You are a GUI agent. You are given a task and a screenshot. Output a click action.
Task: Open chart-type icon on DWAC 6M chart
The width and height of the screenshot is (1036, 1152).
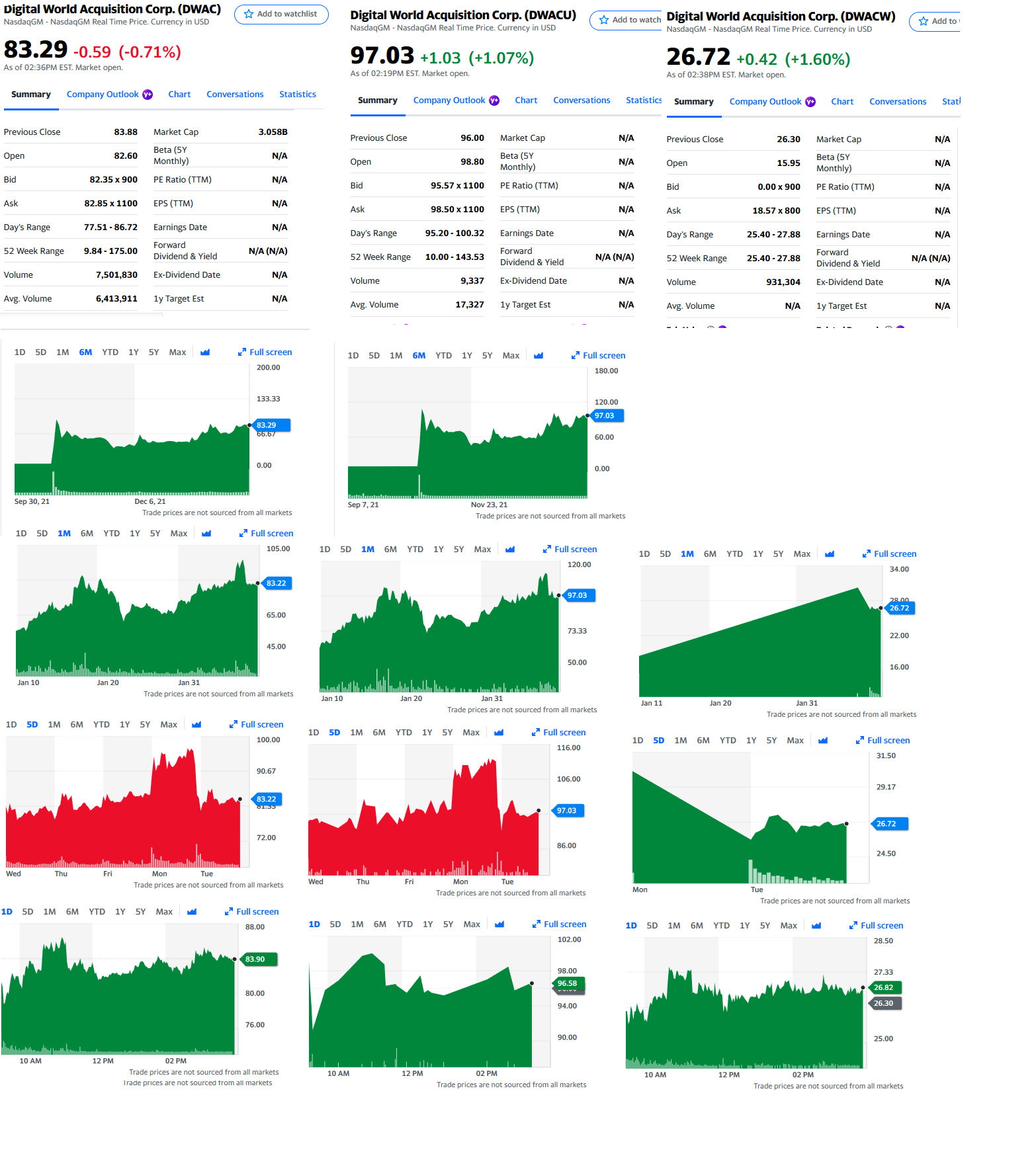click(x=205, y=352)
